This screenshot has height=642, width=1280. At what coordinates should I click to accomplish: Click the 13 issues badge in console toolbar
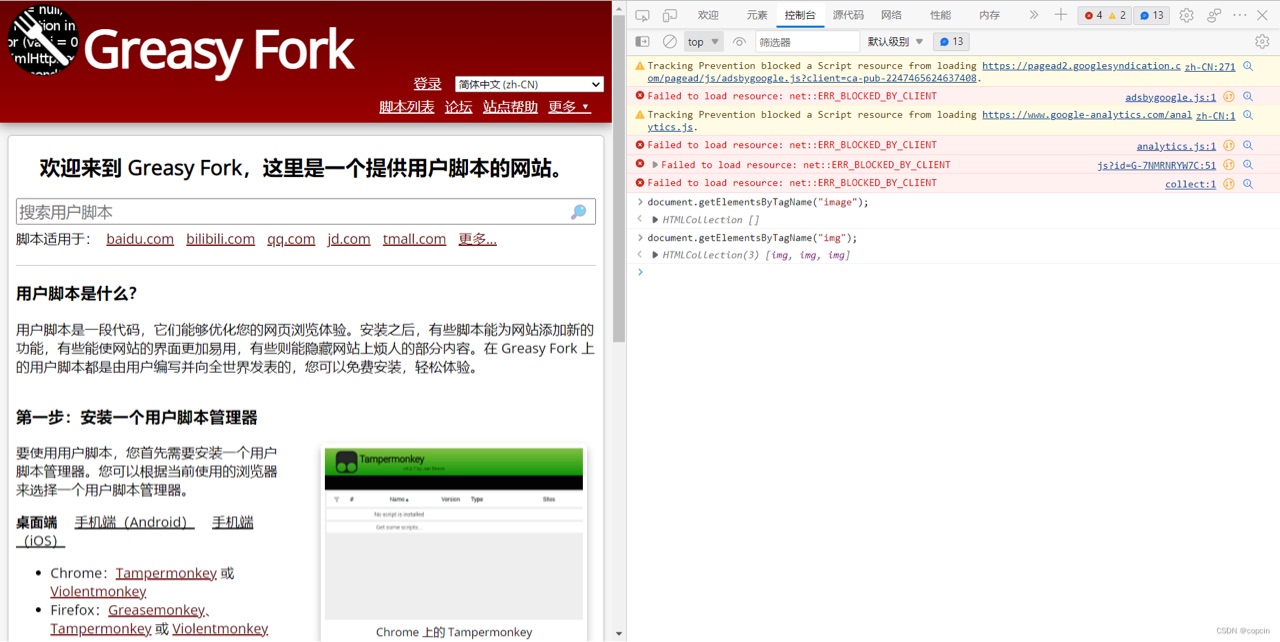(950, 42)
